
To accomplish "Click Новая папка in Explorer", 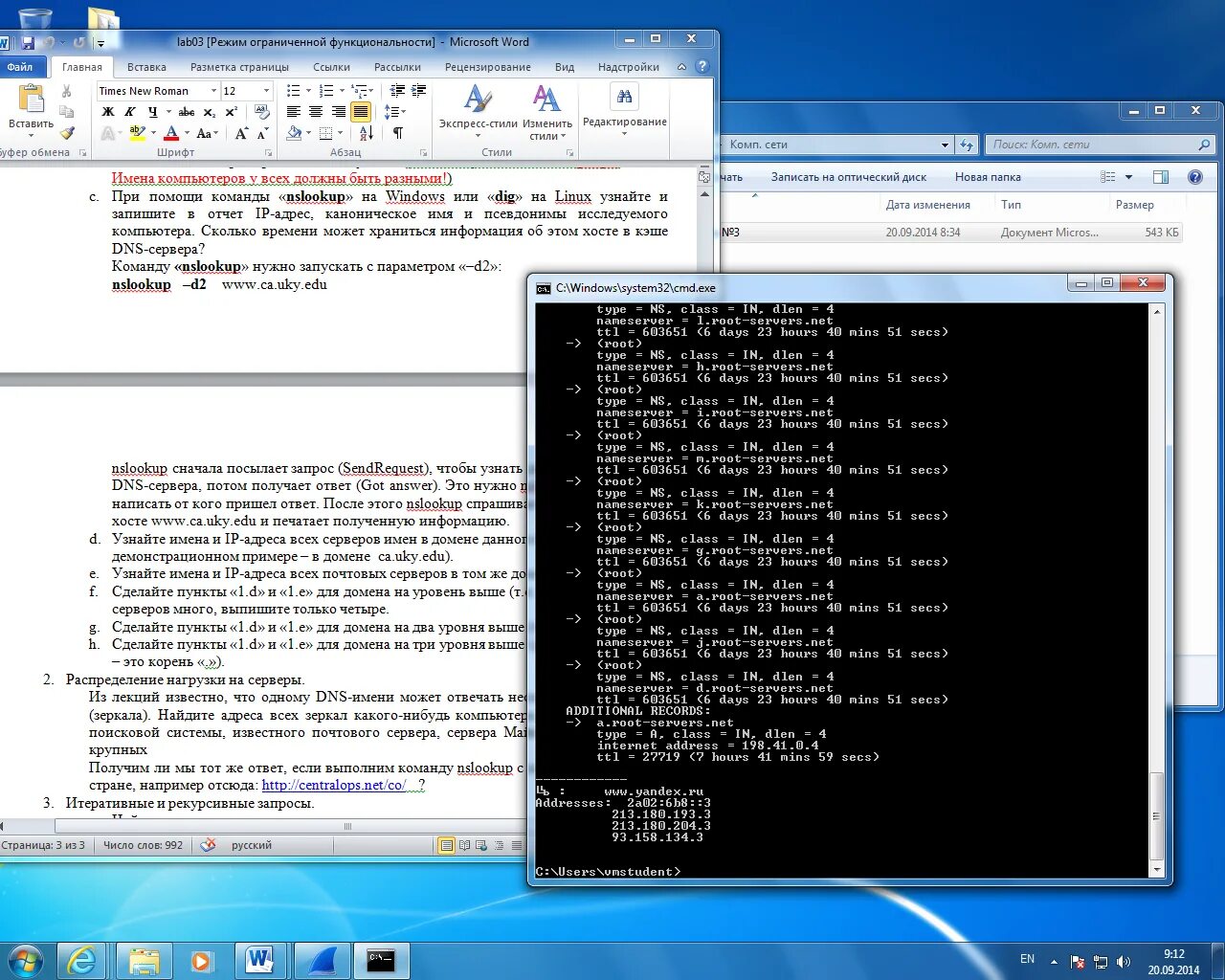I will (x=988, y=177).
